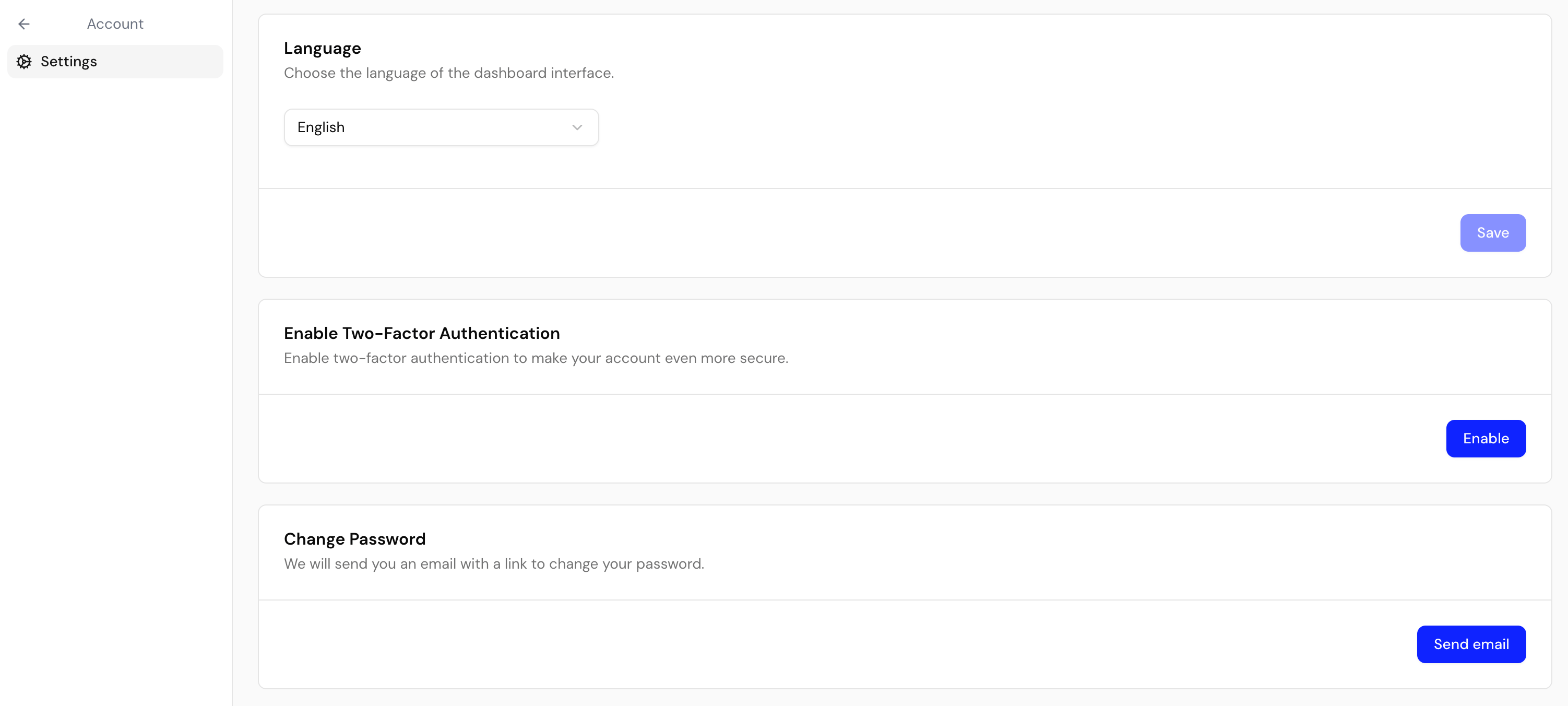The image size is (1568, 706).
Task: Click the chevron arrow in language selector
Action: [x=576, y=127]
